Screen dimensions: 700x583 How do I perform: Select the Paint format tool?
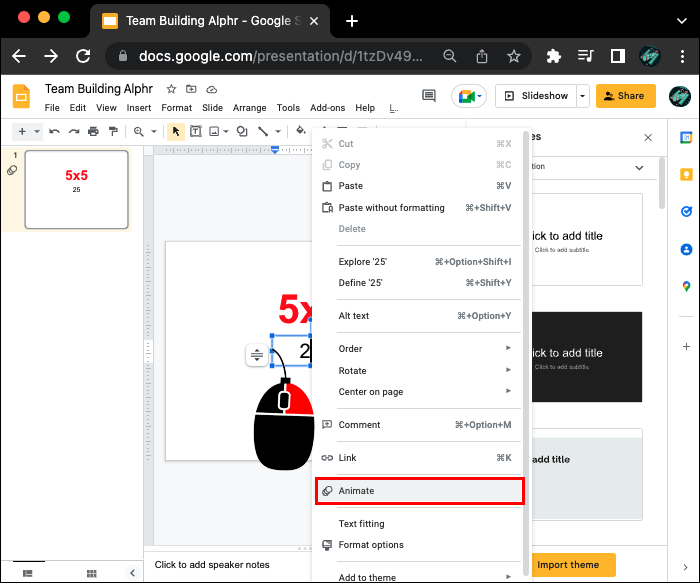point(114,131)
